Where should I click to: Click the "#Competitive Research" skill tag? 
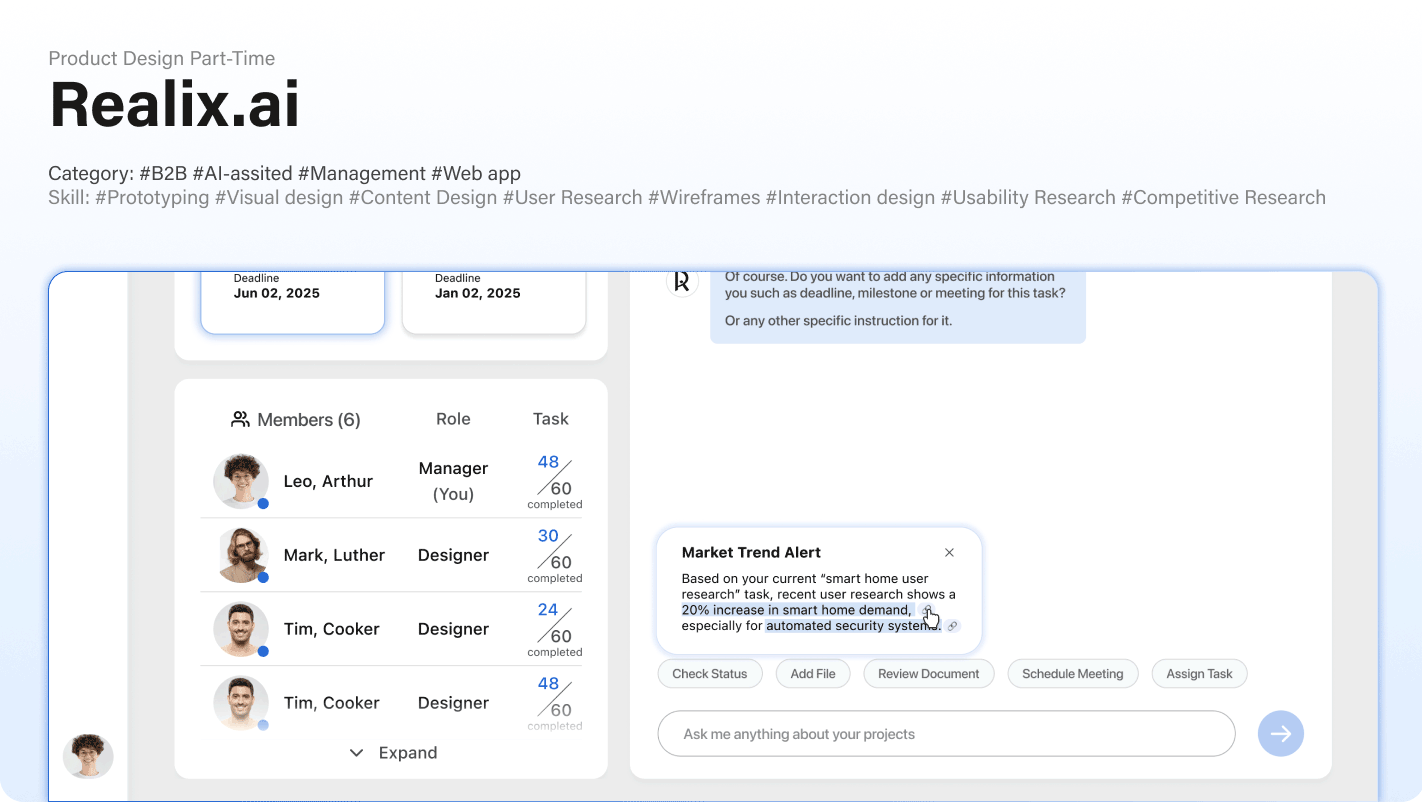[1223, 197]
